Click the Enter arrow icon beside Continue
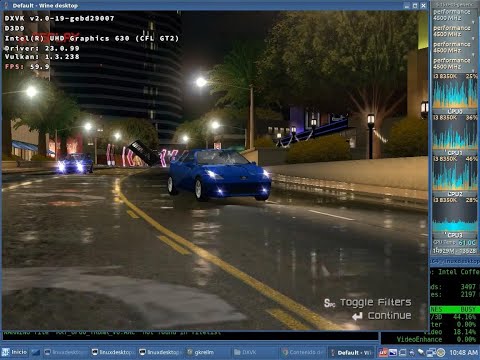This screenshot has width=480, height=360. [x=357, y=316]
